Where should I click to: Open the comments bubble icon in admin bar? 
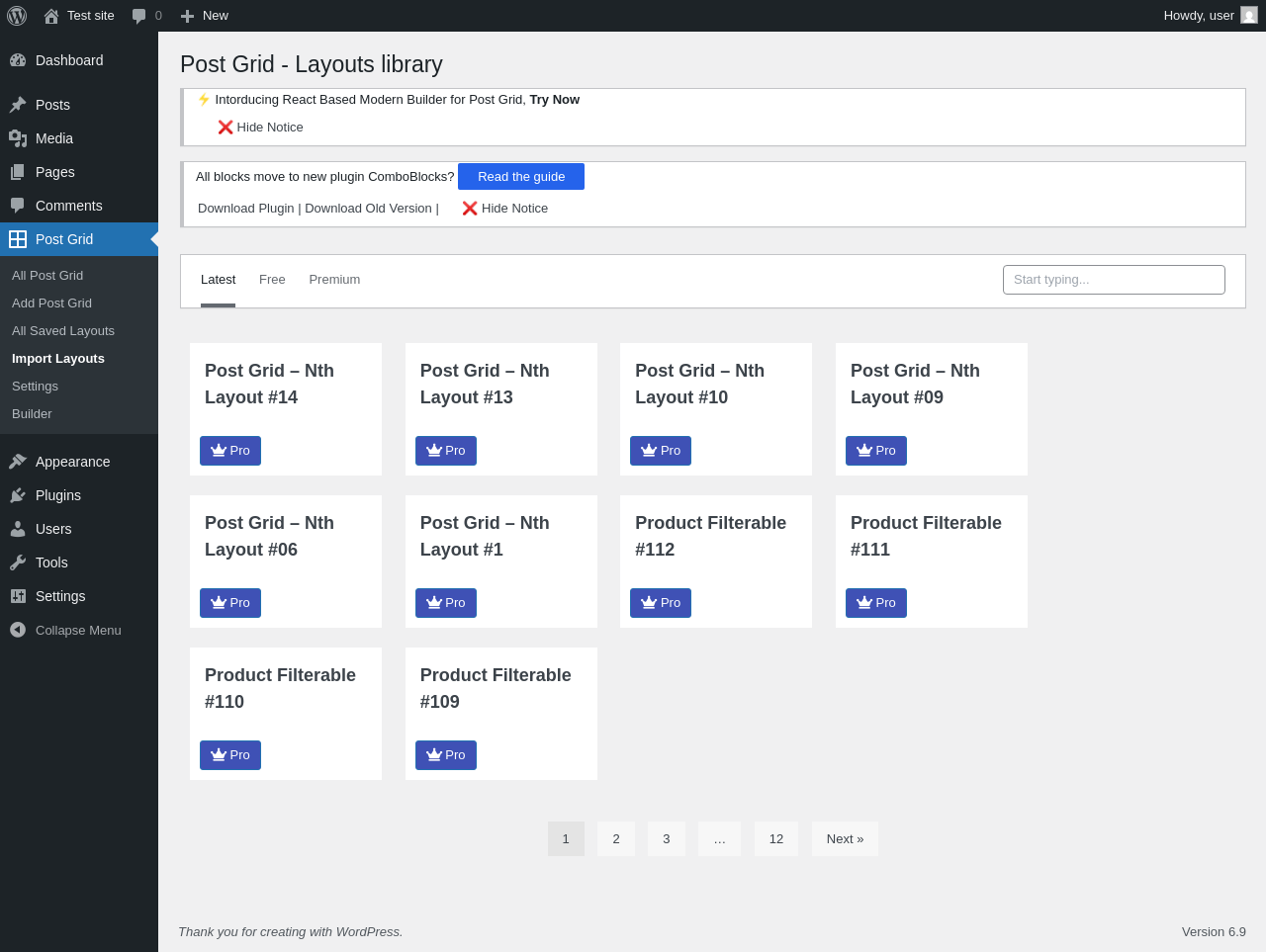[x=139, y=16]
